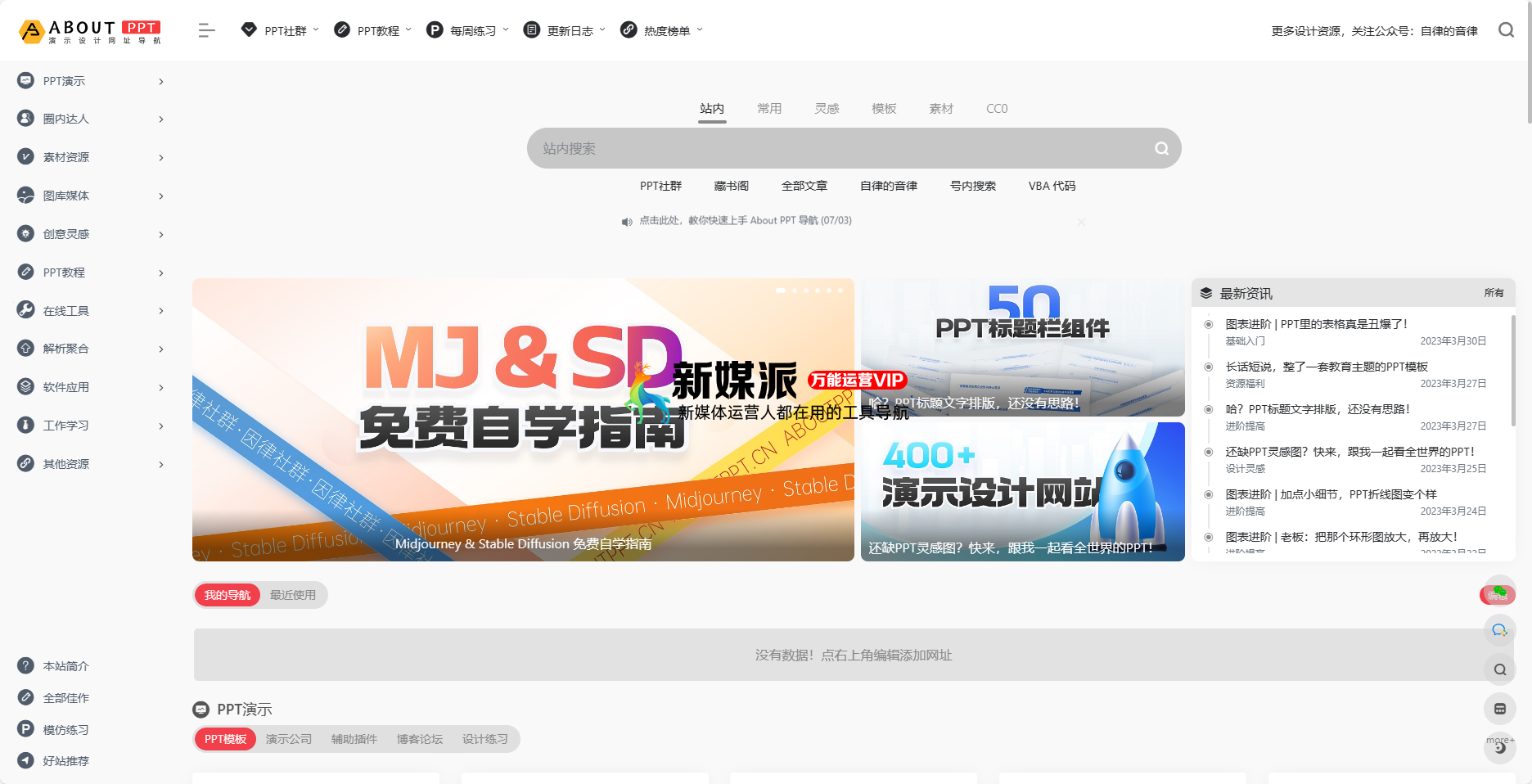This screenshot has height=784, width=1532.
Task: Click the 其他资源 link icon
Action: (26, 463)
